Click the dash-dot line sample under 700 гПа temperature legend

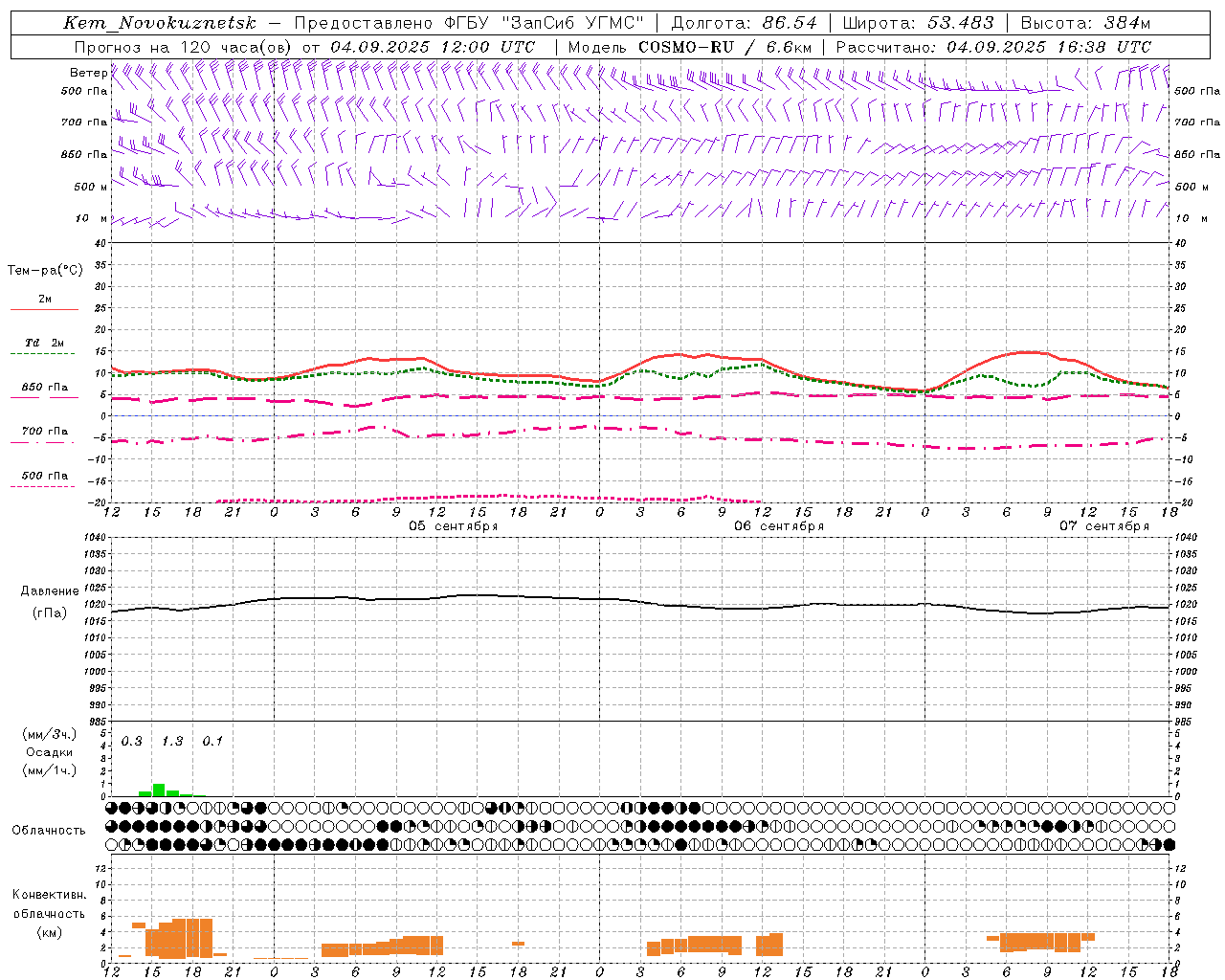point(42,442)
